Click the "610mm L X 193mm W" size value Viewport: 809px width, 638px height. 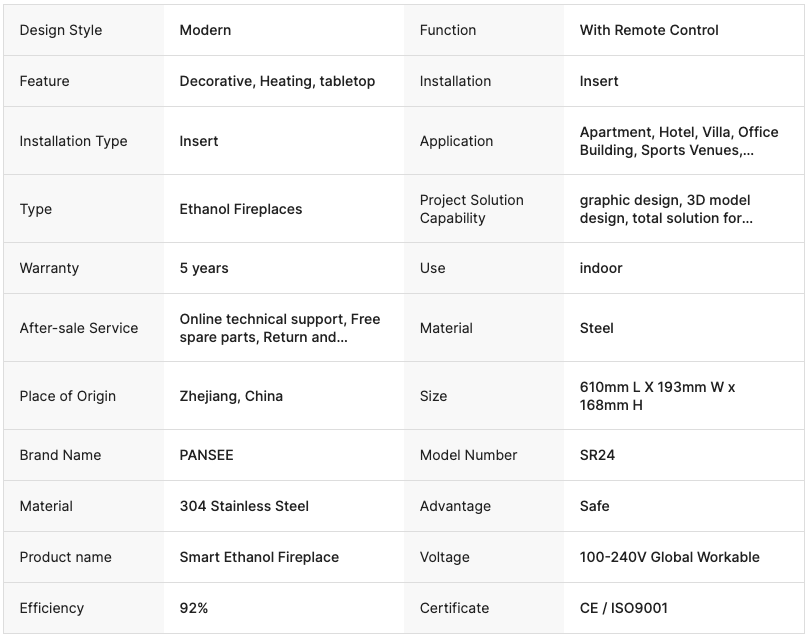pyautogui.click(x=657, y=396)
